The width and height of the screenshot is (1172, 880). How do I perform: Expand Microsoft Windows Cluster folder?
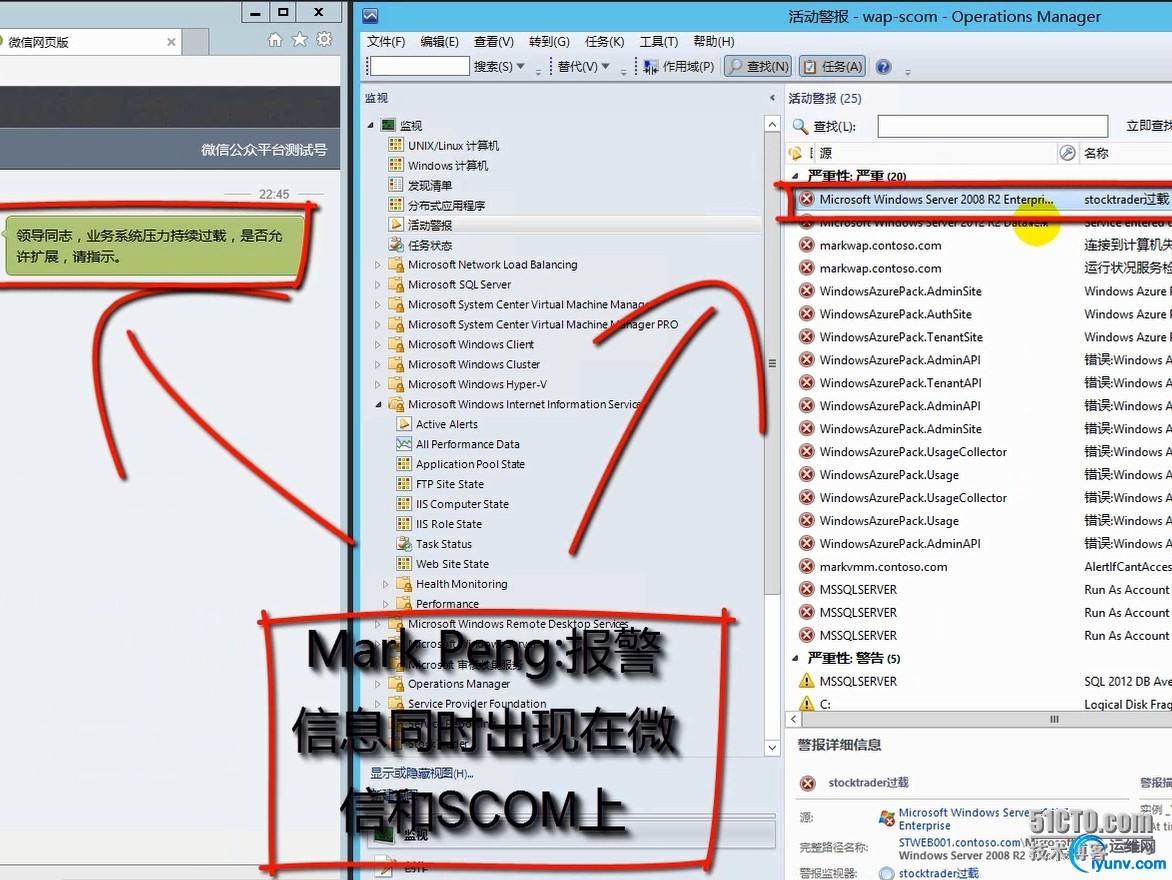tap(377, 364)
